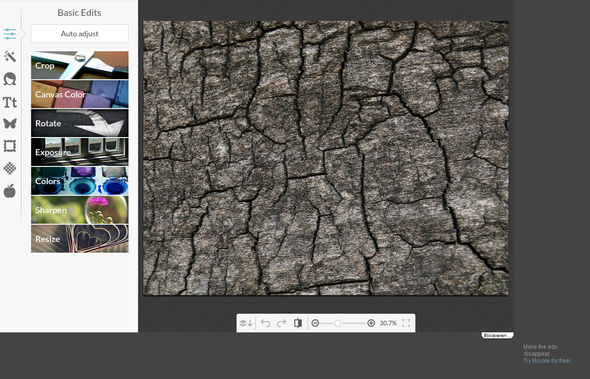590x379 pixels.
Task: Open the layers flatten icon in toolbar
Action: (x=246, y=323)
